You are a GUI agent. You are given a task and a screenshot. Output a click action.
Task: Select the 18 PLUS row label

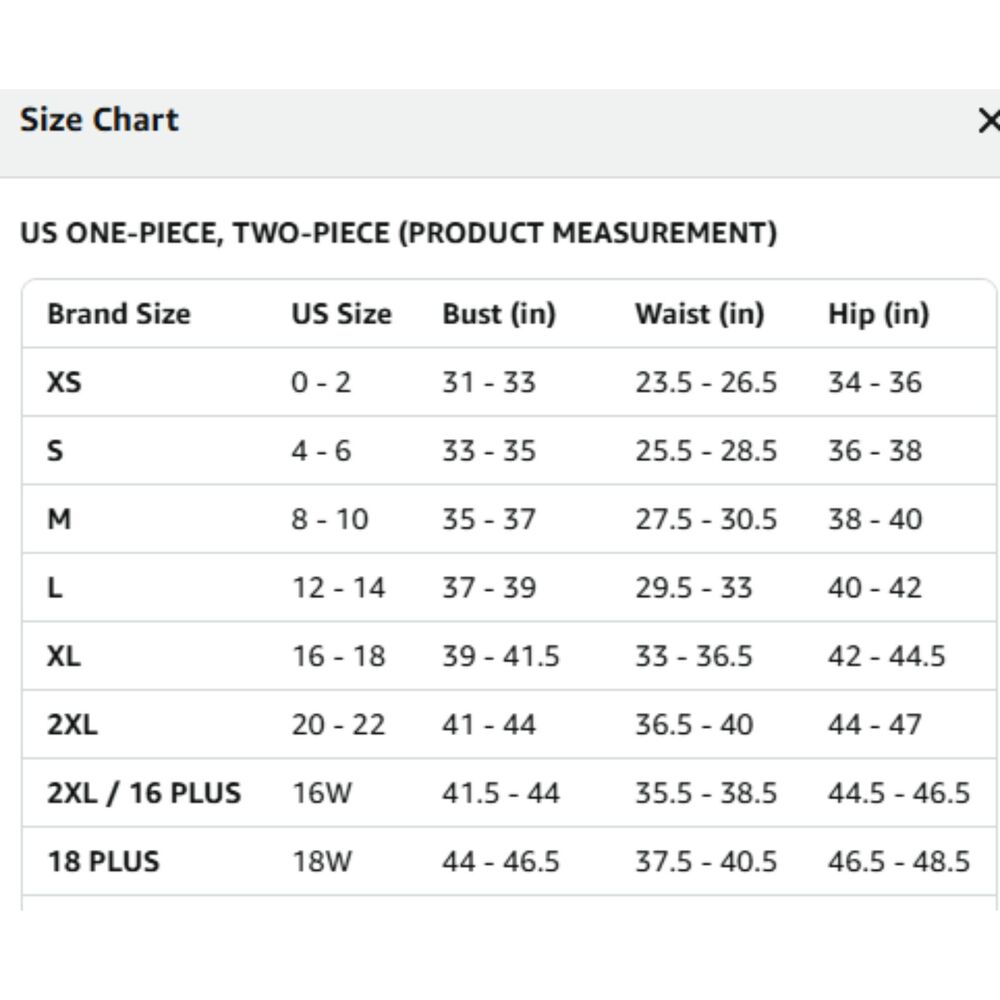[103, 861]
